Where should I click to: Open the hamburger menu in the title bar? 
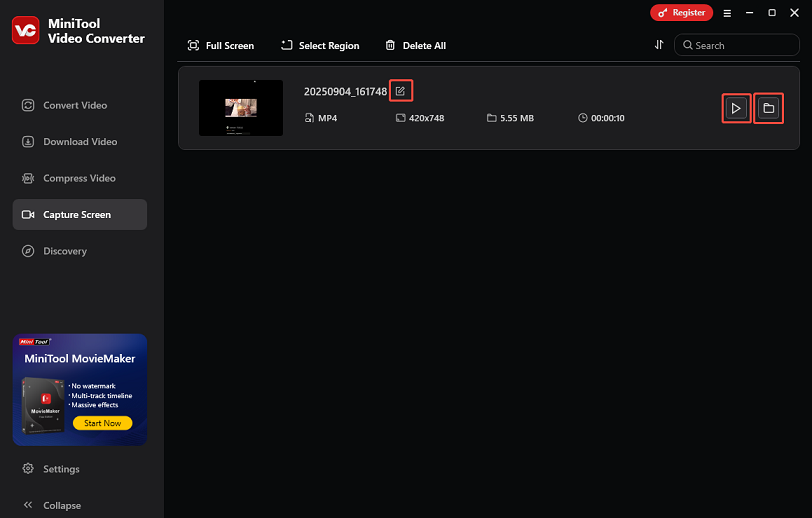pos(727,13)
